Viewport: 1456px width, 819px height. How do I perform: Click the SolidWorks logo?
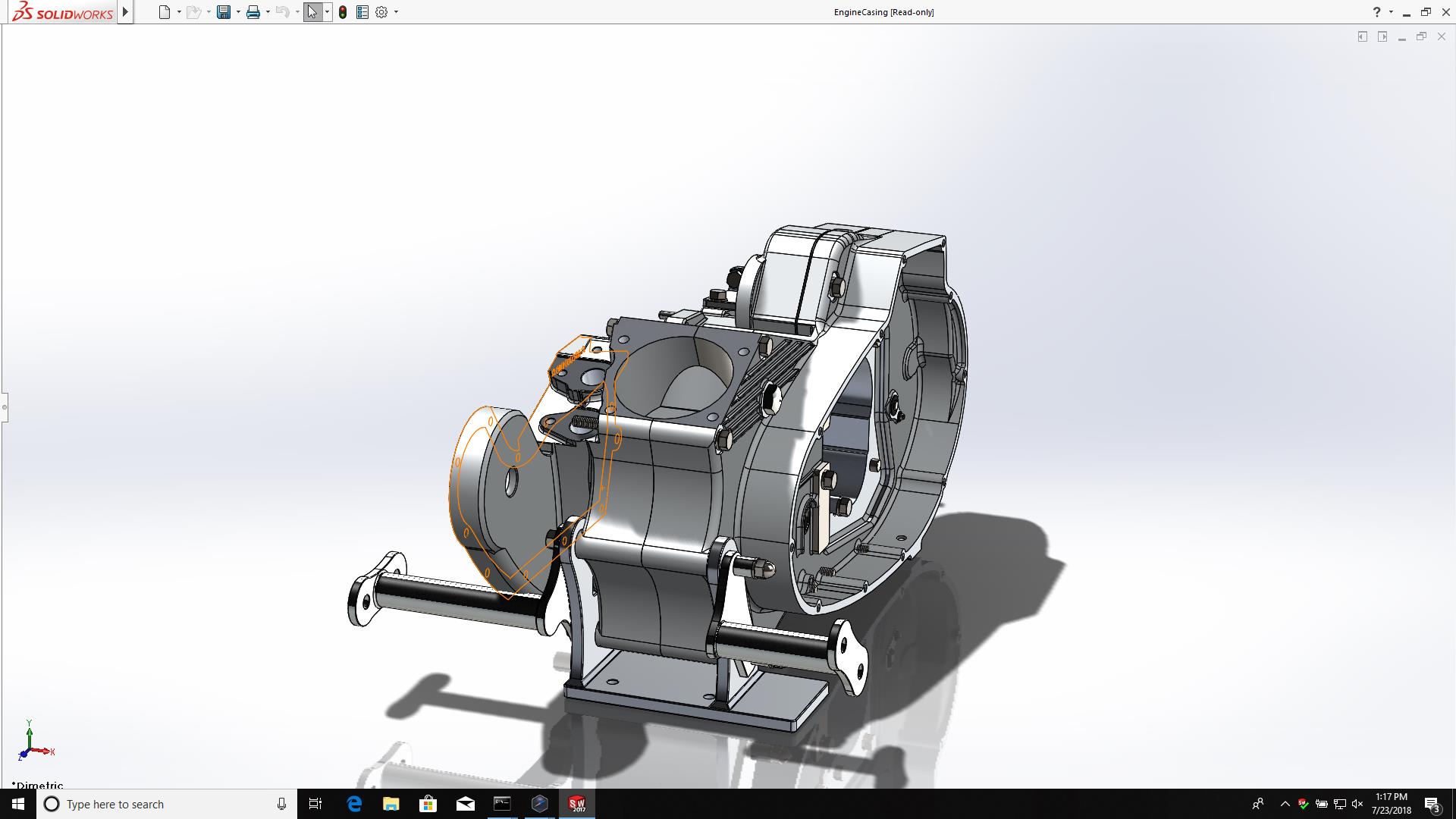pos(64,12)
